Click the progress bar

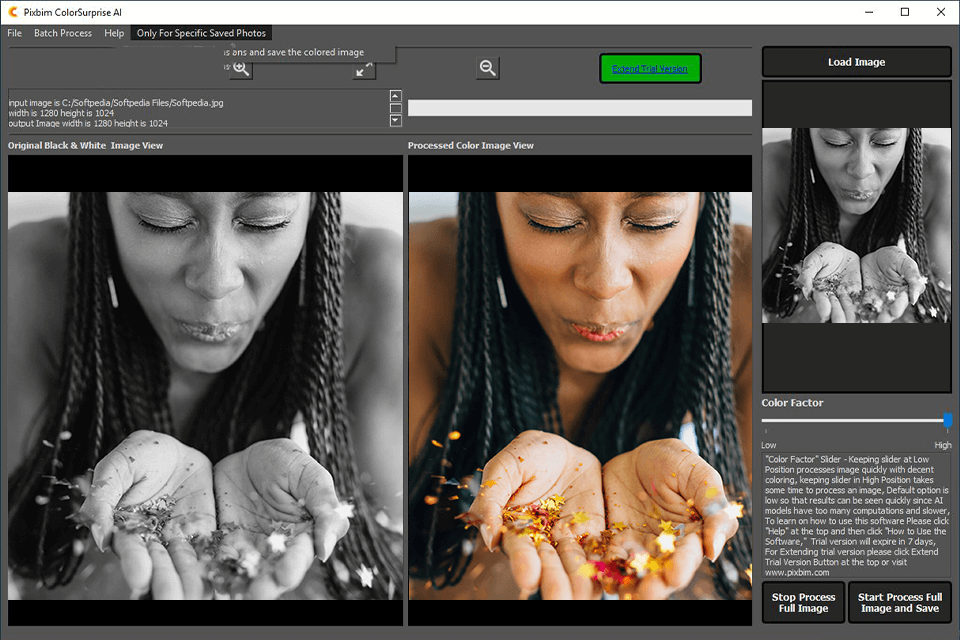tap(580, 108)
